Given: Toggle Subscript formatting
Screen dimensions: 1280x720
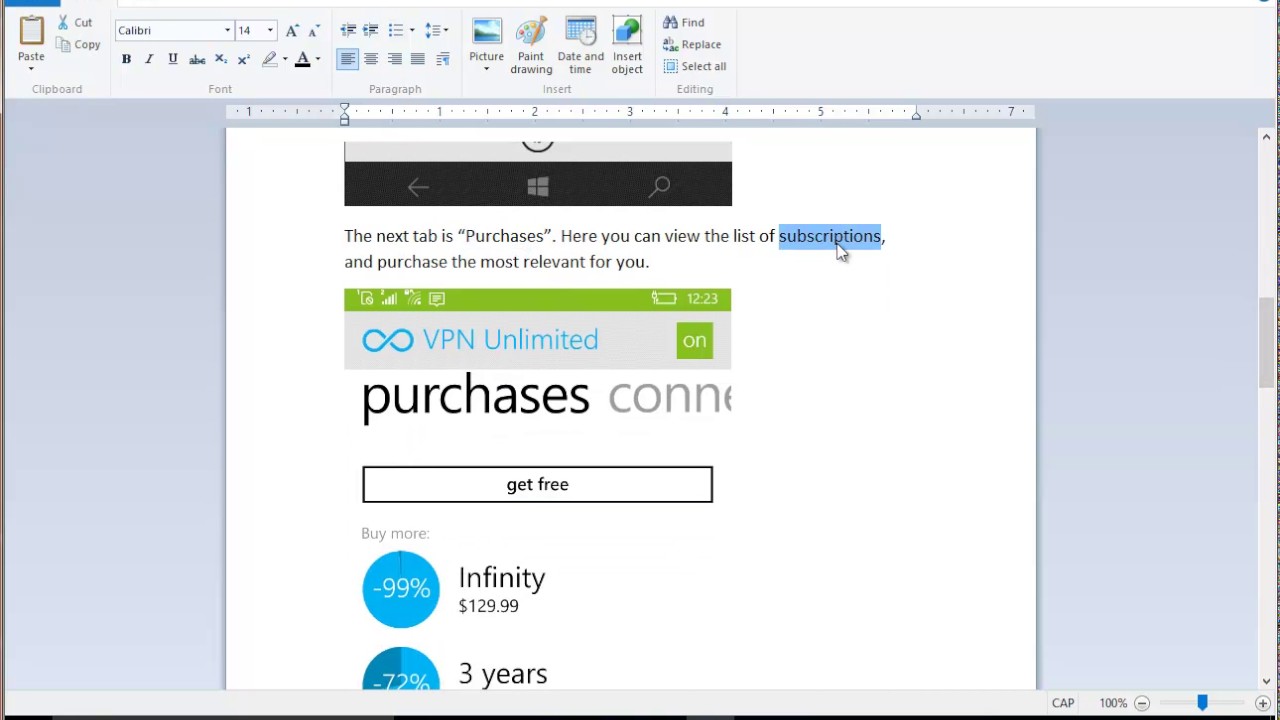Looking at the screenshot, I should pyautogui.click(x=221, y=59).
